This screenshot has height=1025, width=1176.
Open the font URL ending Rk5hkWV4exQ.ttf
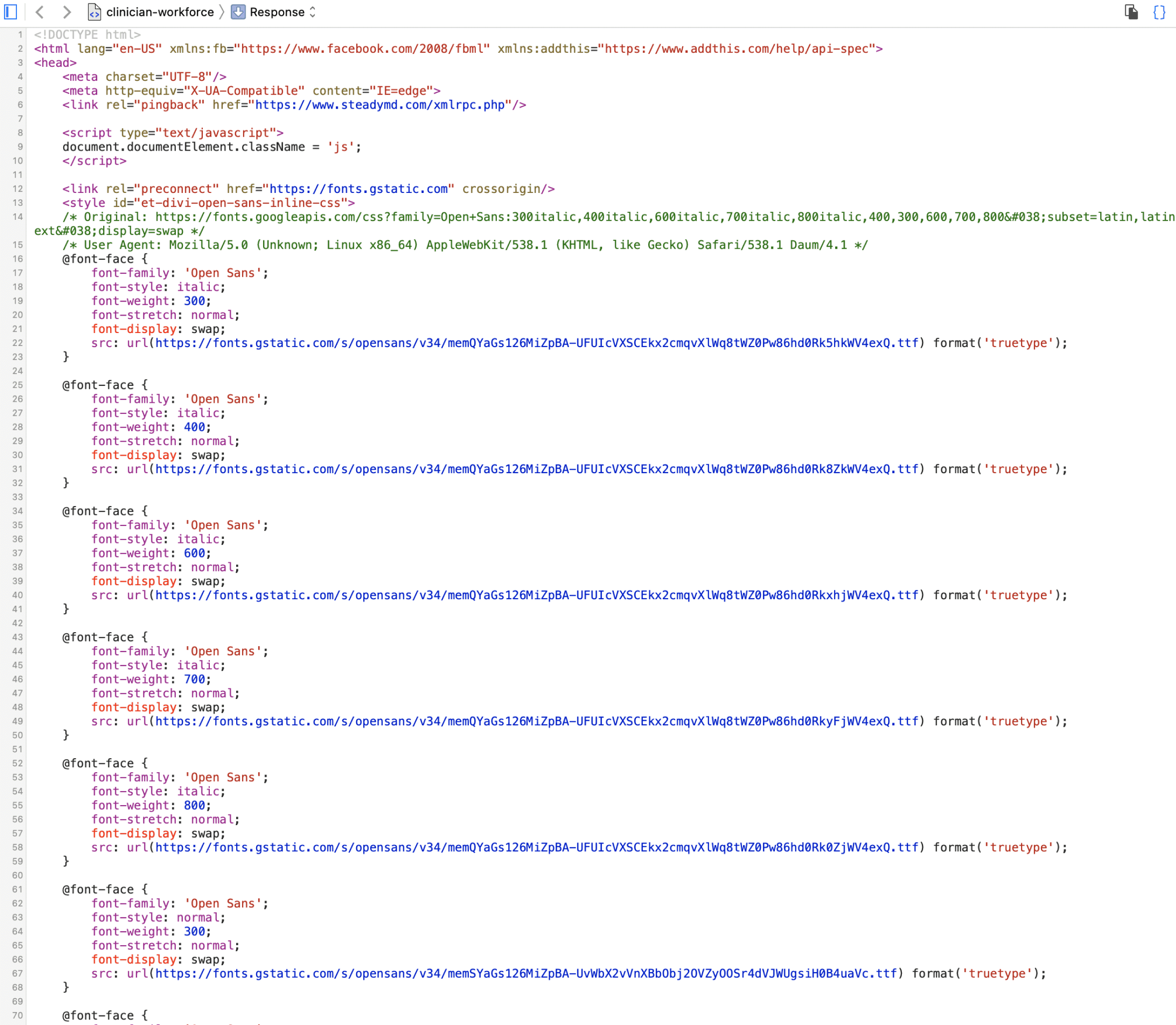click(537, 343)
